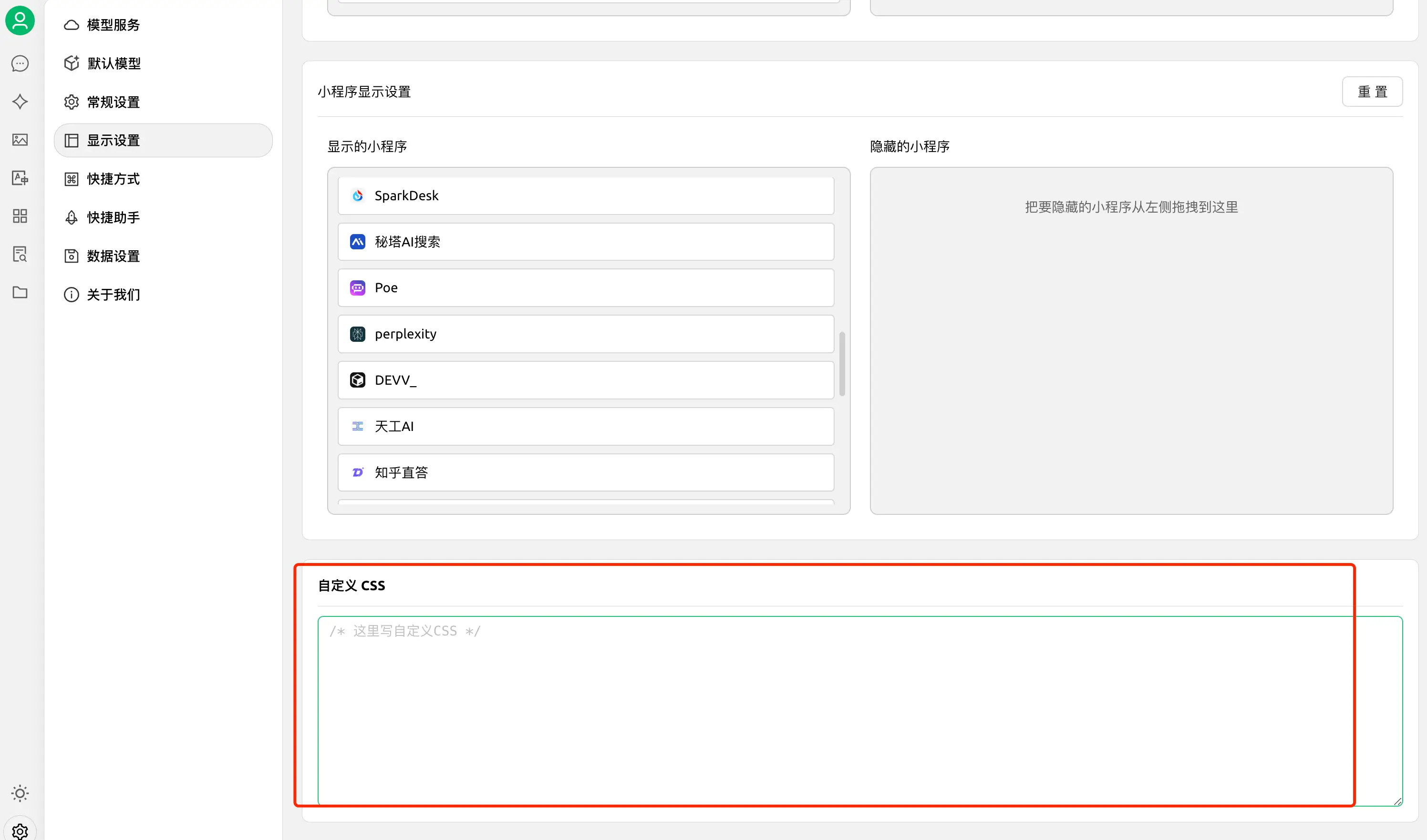Click the visible mini apps list scrollbar
The width and height of the screenshot is (1427, 840).
[842, 364]
